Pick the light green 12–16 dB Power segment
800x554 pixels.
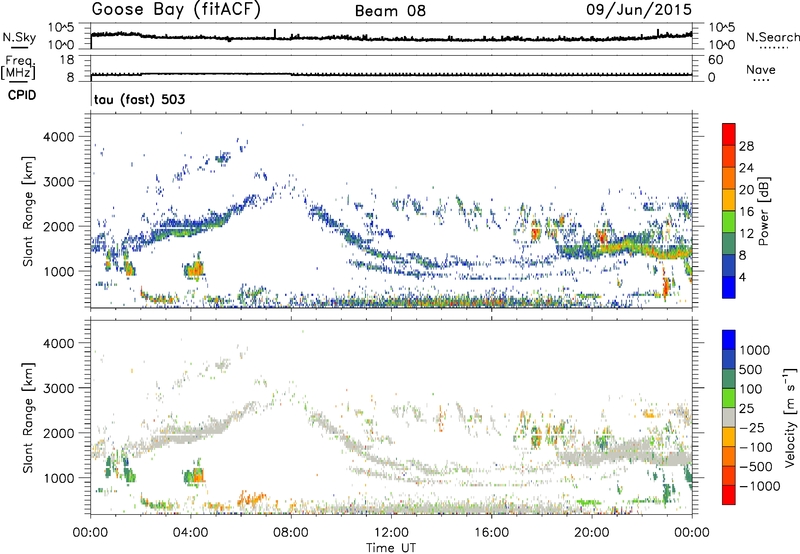click(x=729, y=222)
